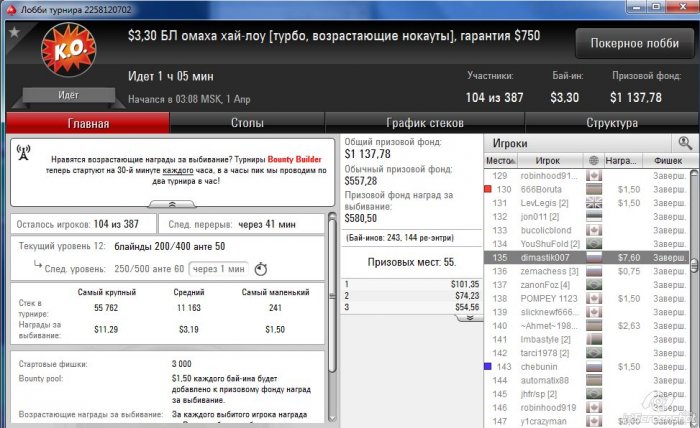Click the tournament info panel vertical scrollbar
Screen dimensions: 700x428
332,295
